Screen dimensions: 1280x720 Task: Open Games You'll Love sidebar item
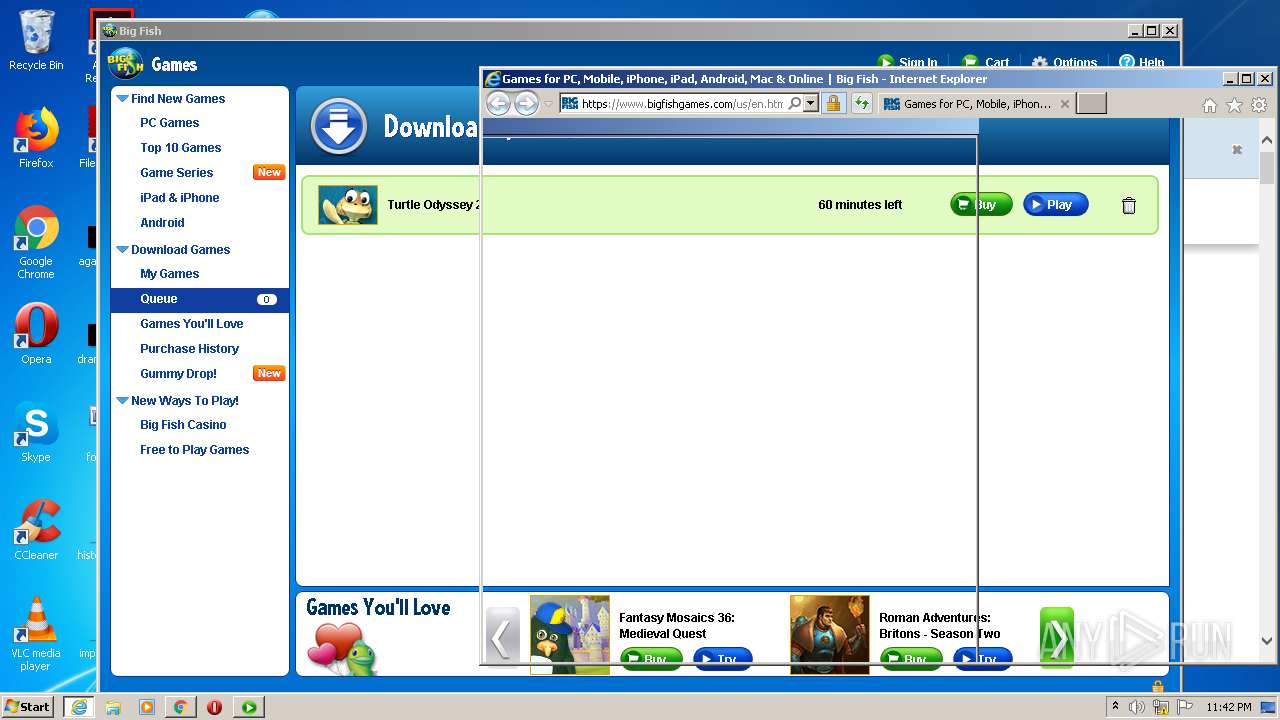[x=192, y=324]
